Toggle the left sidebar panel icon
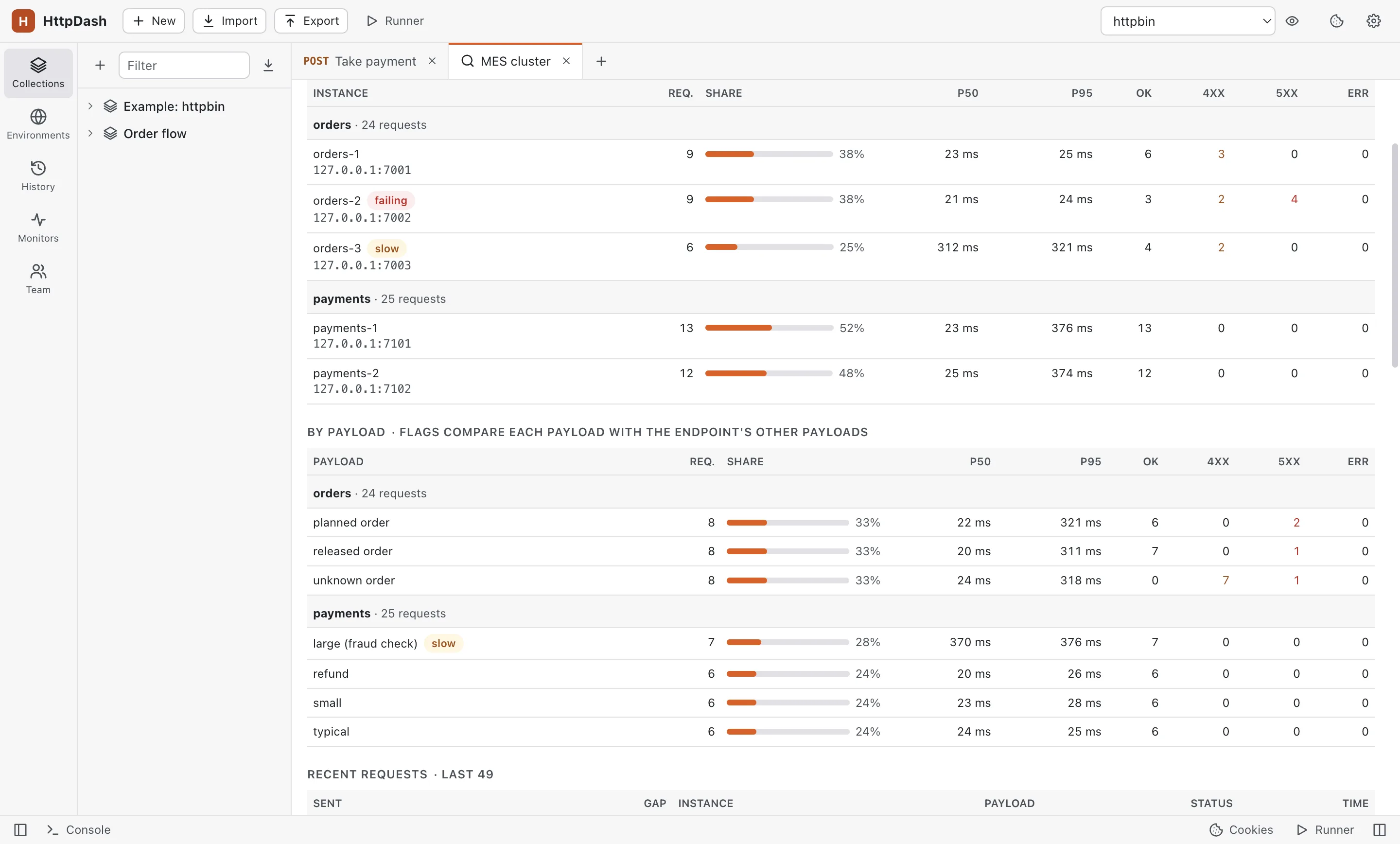1400x844 pixels. click(20, 830)
